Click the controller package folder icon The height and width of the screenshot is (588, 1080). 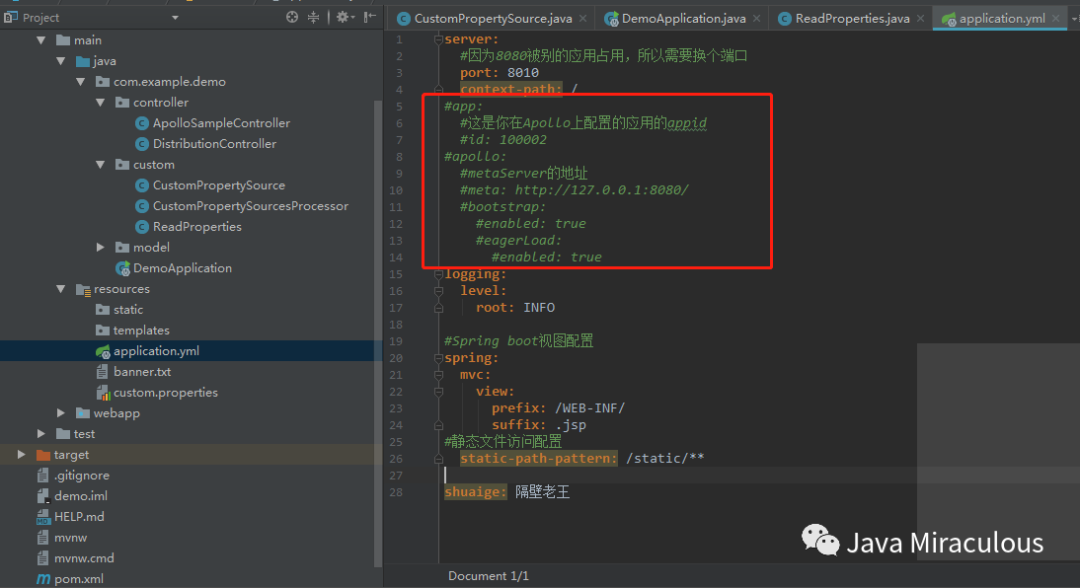[123, 102]
